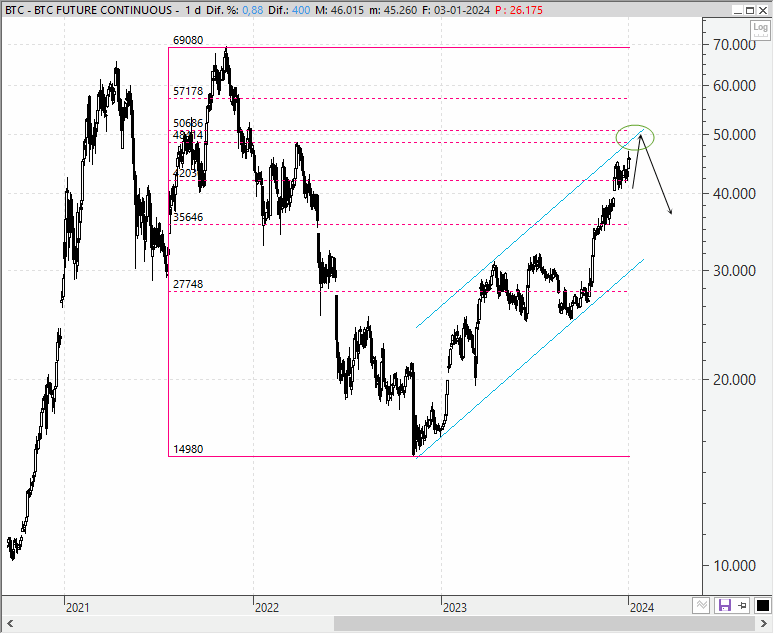Screen dimensions: 774x634
Task: Minimize the BTC chart window
Action: (737, 10)
